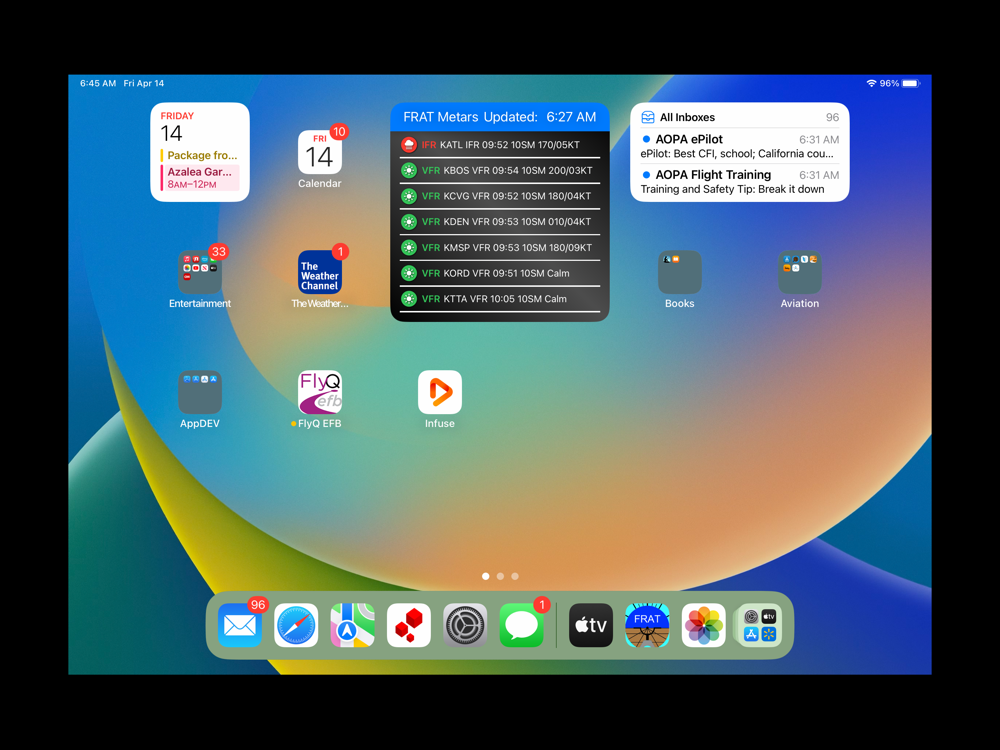
Task: Select the KDEN VFR 09:53 metar row
Action: click(500, 221)
